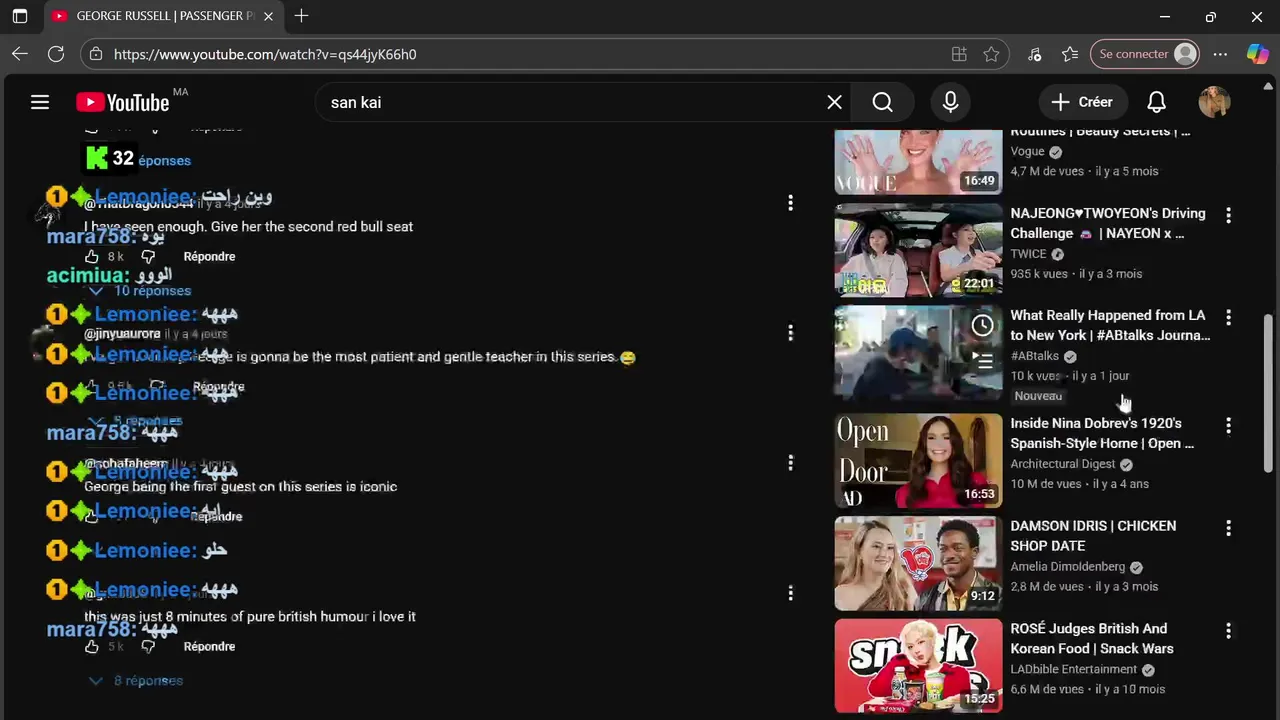Open options for the british humour comment
The image size is (1280, 720).
pyautogui.click(x=790, y=592)
